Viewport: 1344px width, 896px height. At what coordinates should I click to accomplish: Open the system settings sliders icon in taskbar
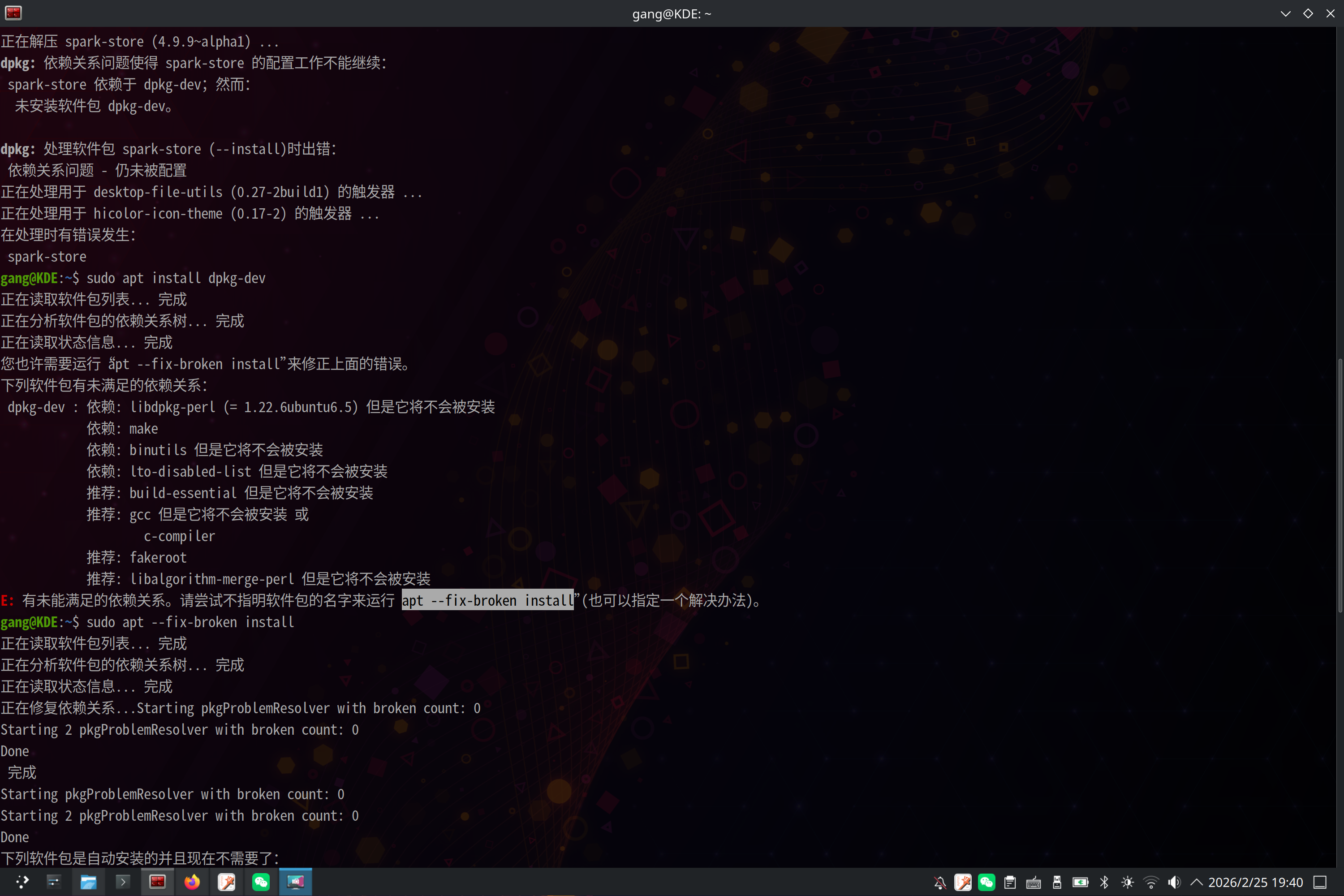coord(54,882)
